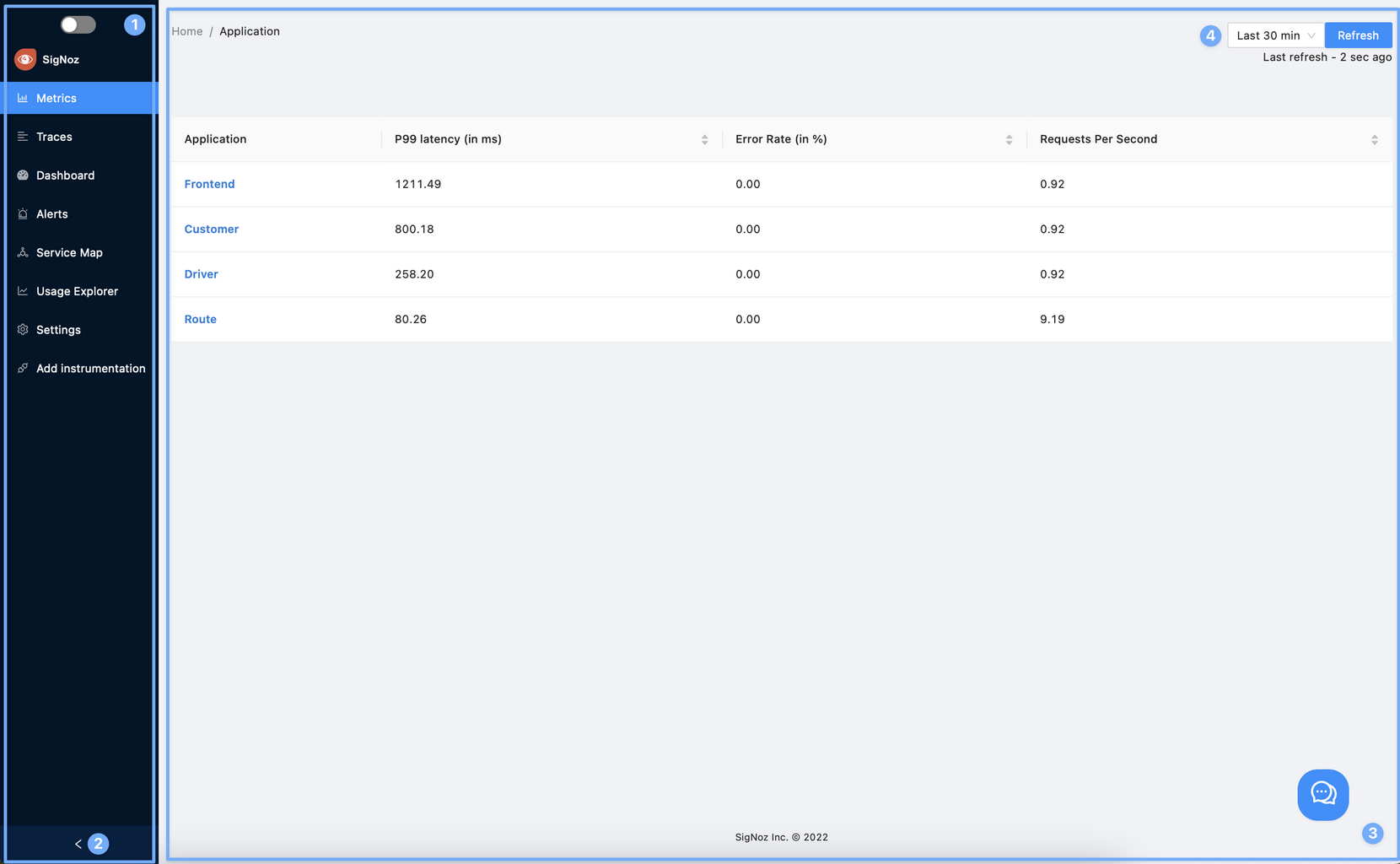
Task: Click the Home breadcrumb link
Action: click(187, 31)
